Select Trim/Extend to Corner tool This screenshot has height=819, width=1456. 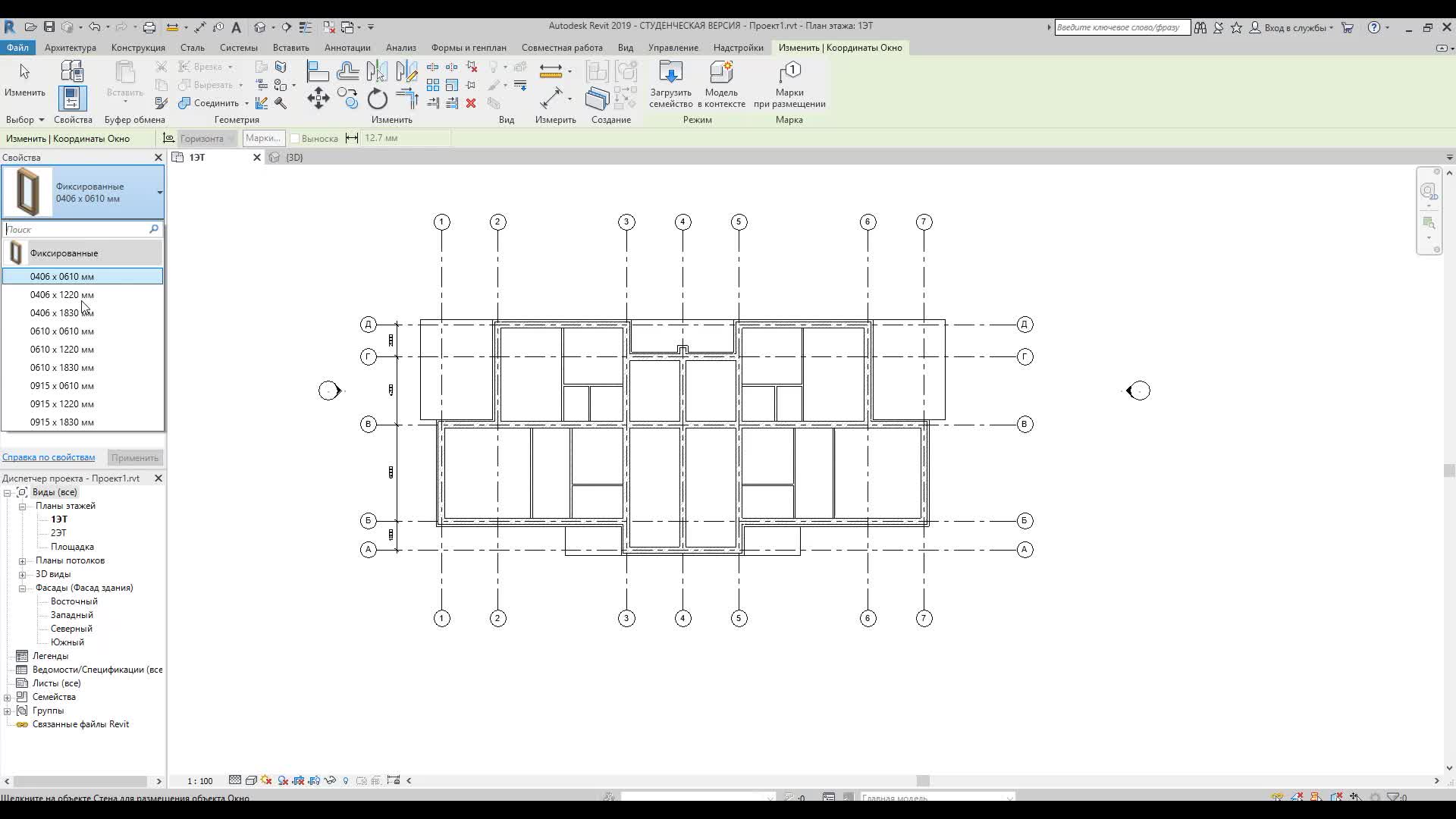click(x=406, y=99)
